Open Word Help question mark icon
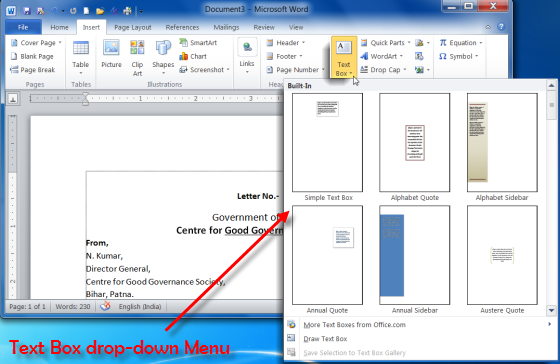 [501, 27]
